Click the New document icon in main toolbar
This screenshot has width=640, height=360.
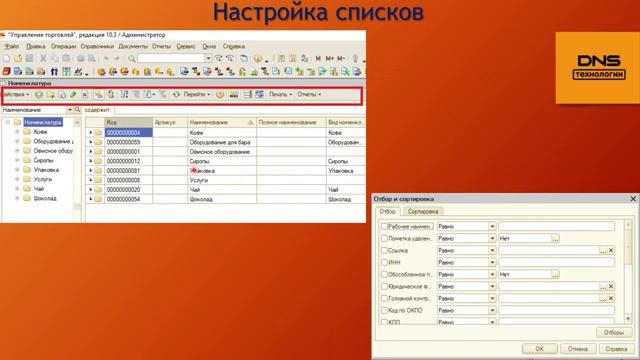click(7, 59)
